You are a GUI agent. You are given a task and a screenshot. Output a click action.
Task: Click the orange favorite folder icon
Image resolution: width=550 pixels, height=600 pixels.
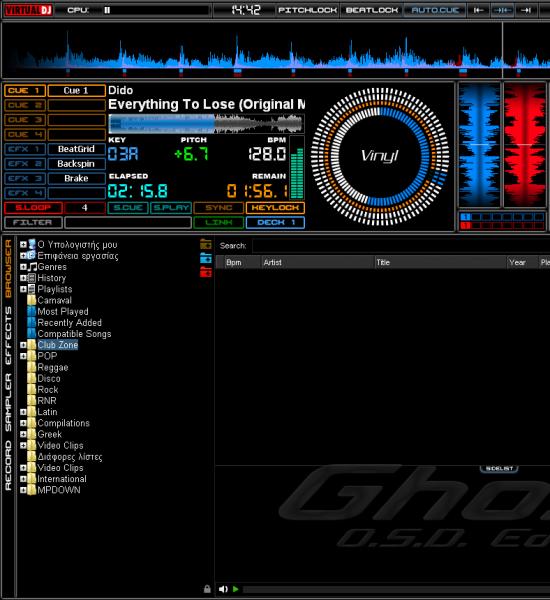[x=206, y=245]
